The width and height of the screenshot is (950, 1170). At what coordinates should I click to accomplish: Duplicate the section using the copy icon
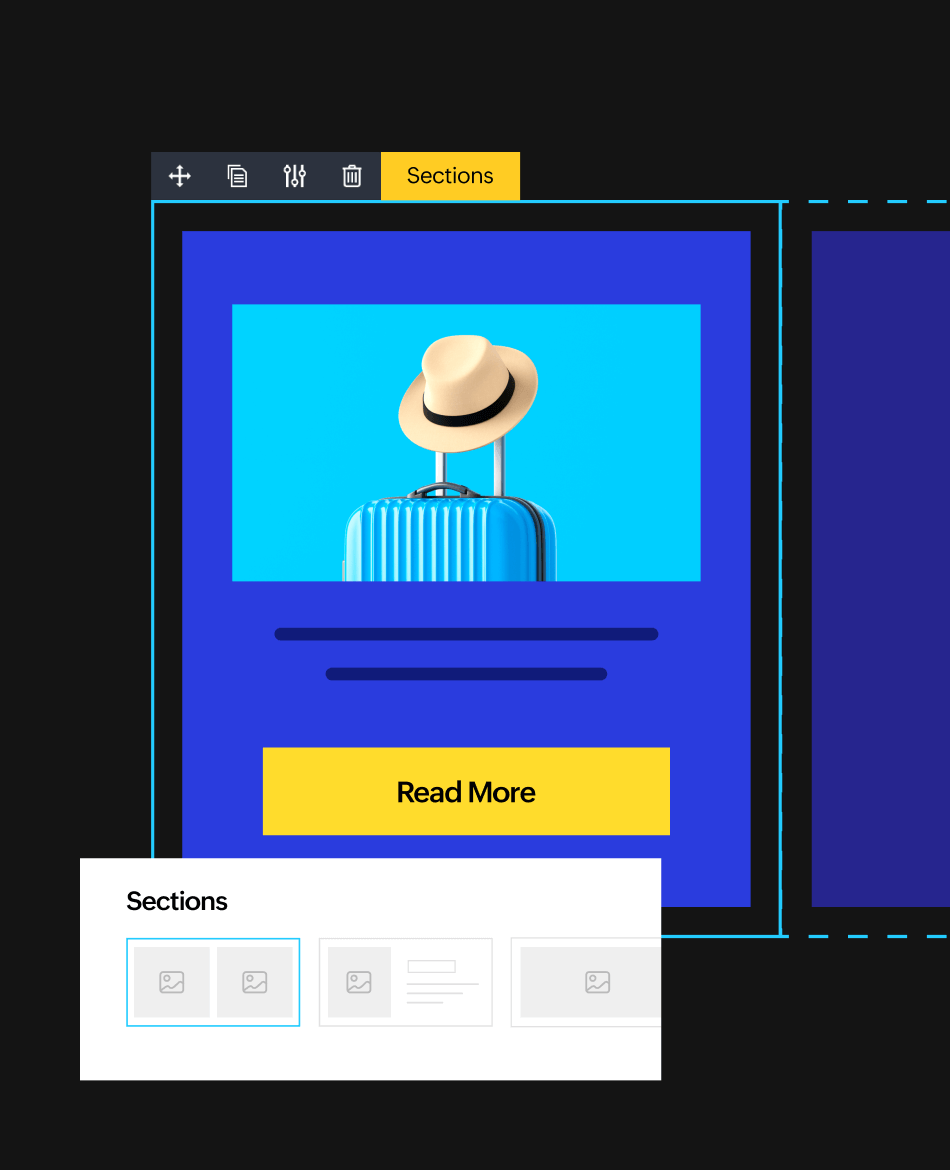[x=237, y=176]
